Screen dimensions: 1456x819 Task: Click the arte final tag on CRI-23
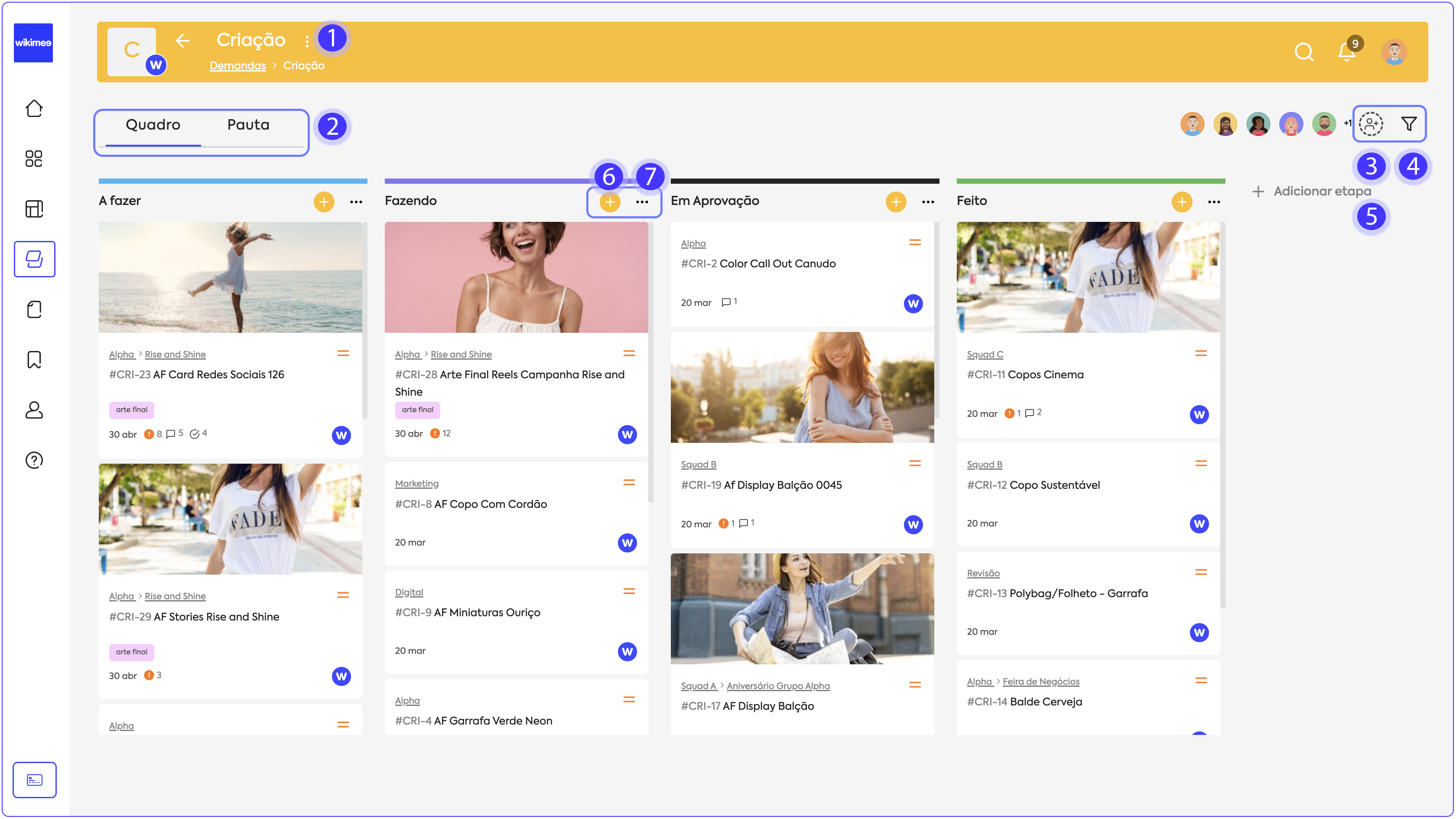pos(132,410)
